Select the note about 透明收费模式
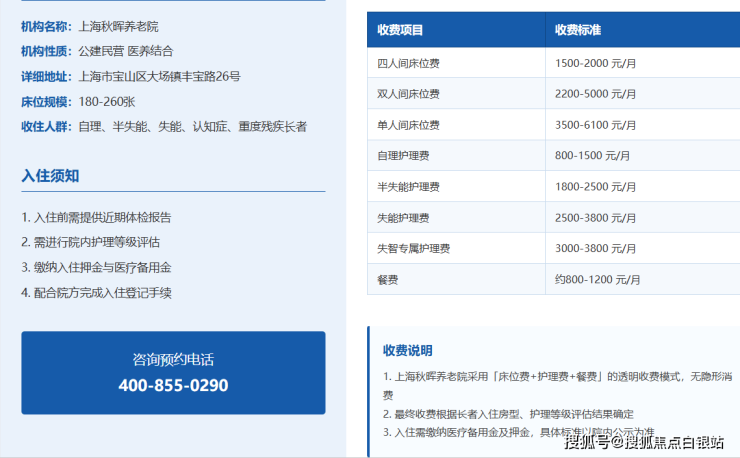 coord(557,386)
